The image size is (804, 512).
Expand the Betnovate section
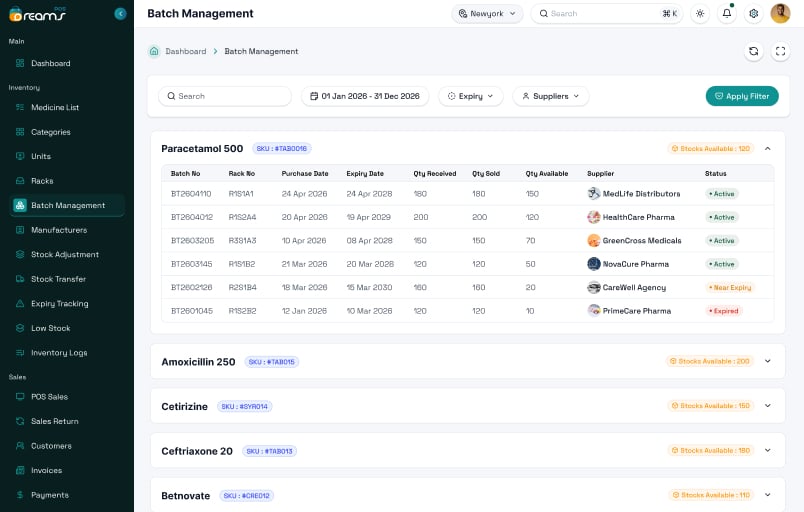point(768,495)
